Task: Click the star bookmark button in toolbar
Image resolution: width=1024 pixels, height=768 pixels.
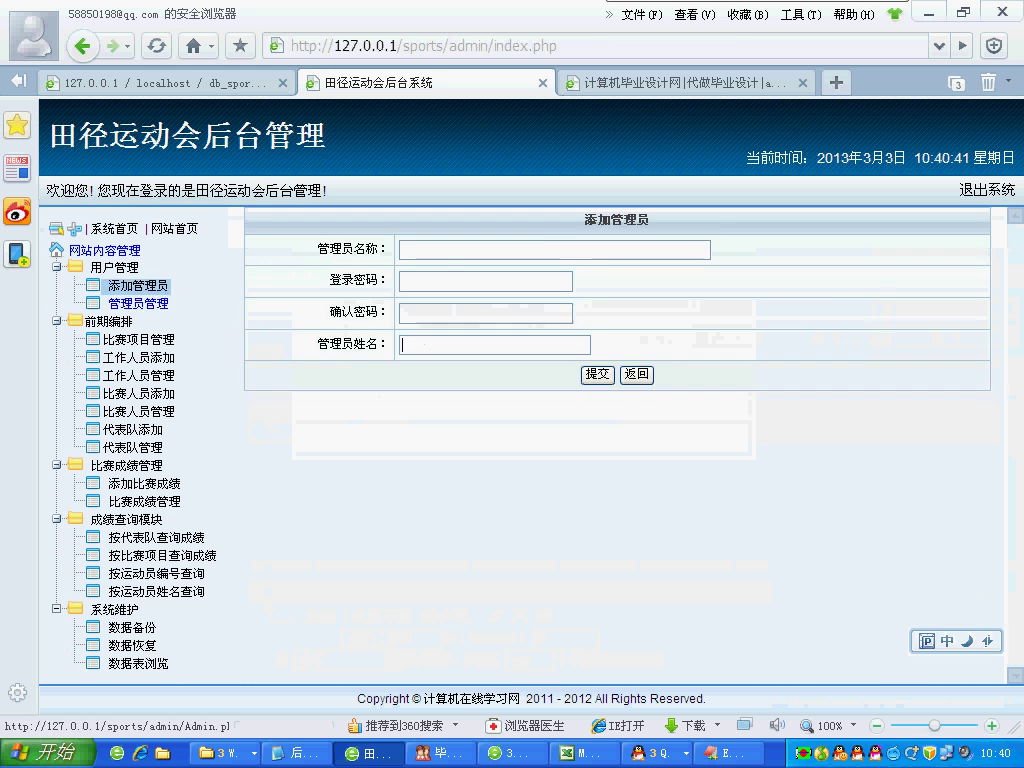Action: [x=240, y=46]
